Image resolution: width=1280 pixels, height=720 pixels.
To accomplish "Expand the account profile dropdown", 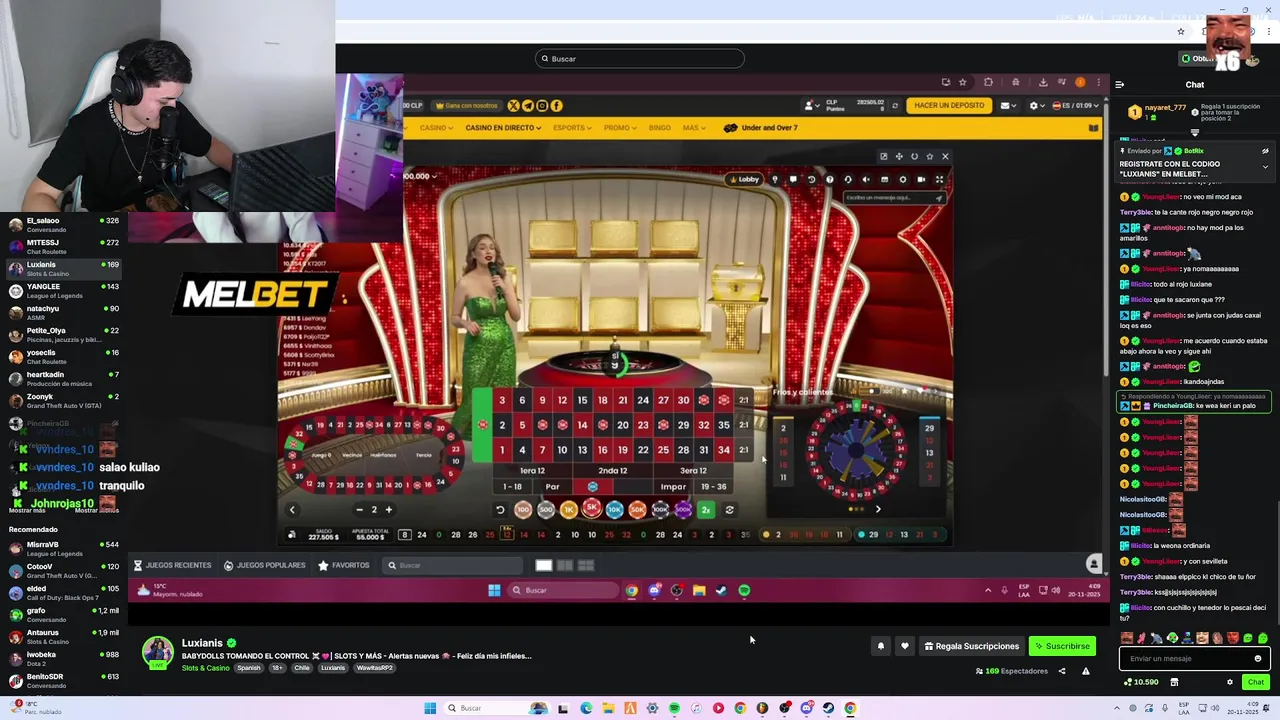I will (x=812, y=105).
